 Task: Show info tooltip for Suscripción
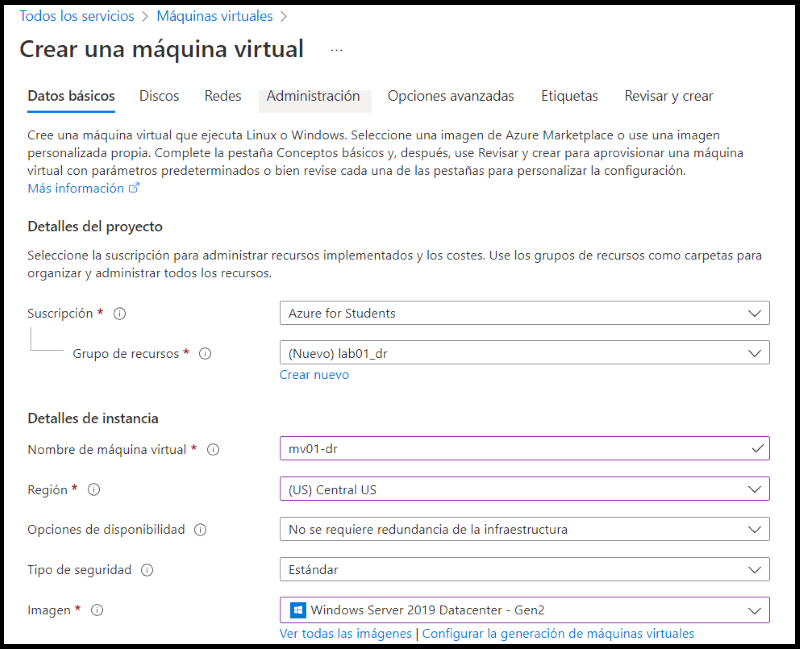pyautogui.click(x=119, y=314)
